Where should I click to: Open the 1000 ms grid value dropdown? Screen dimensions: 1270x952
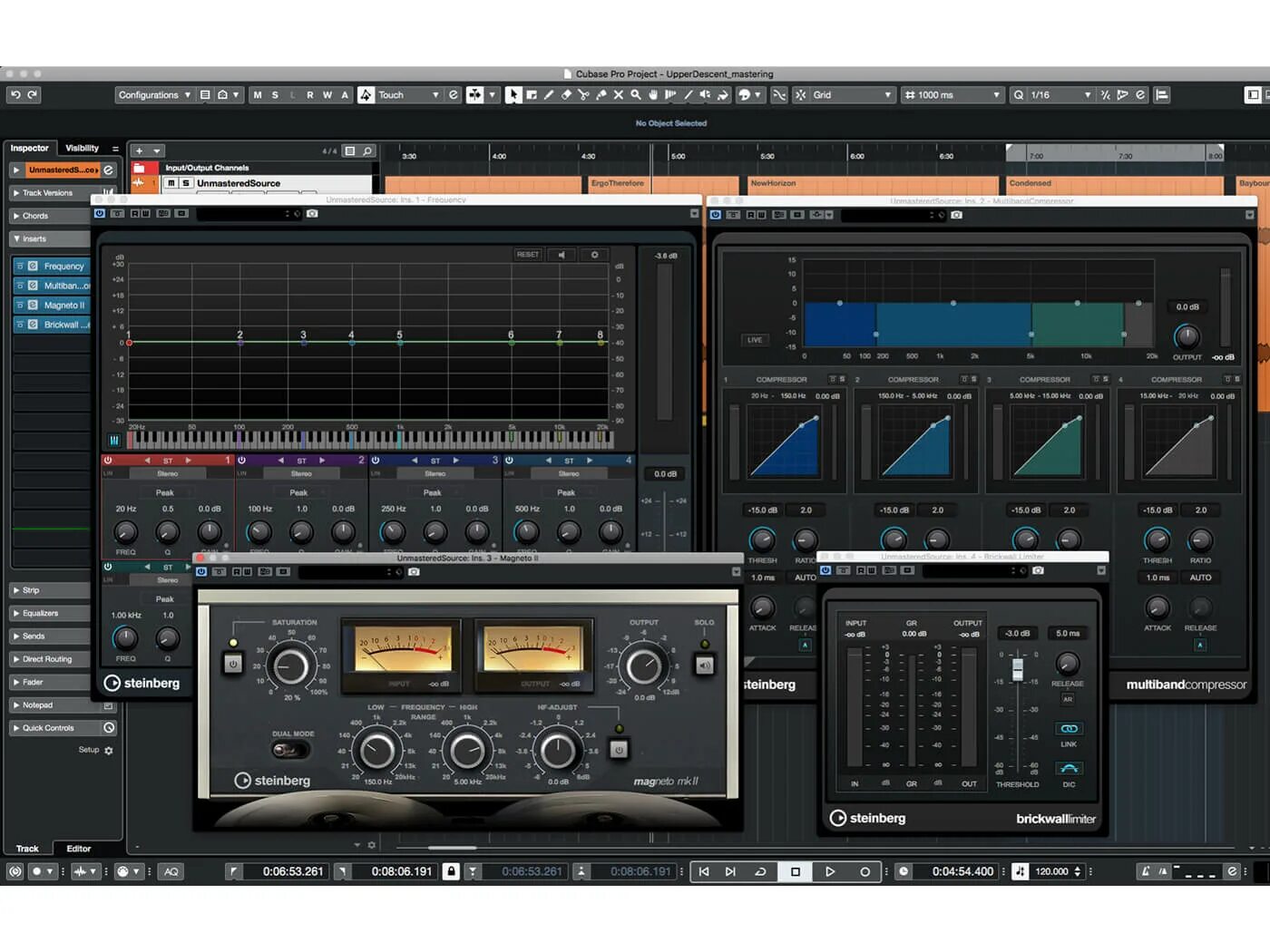952,94
